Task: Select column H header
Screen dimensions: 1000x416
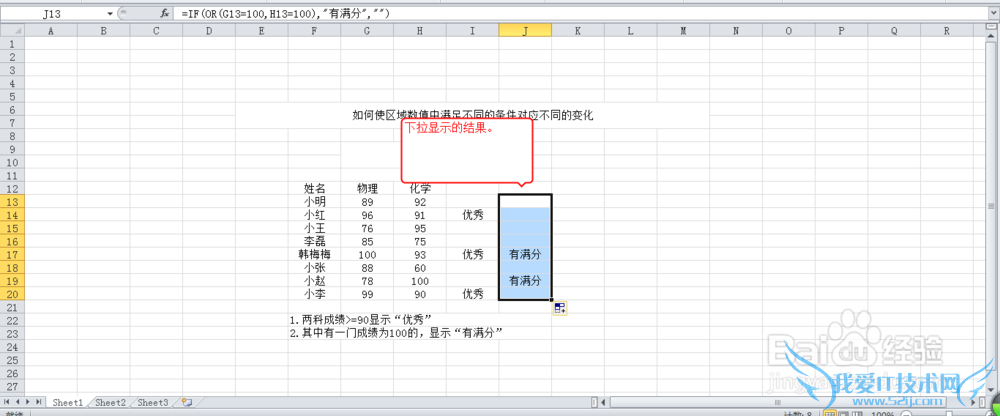Action: click(x=420, y=31)
